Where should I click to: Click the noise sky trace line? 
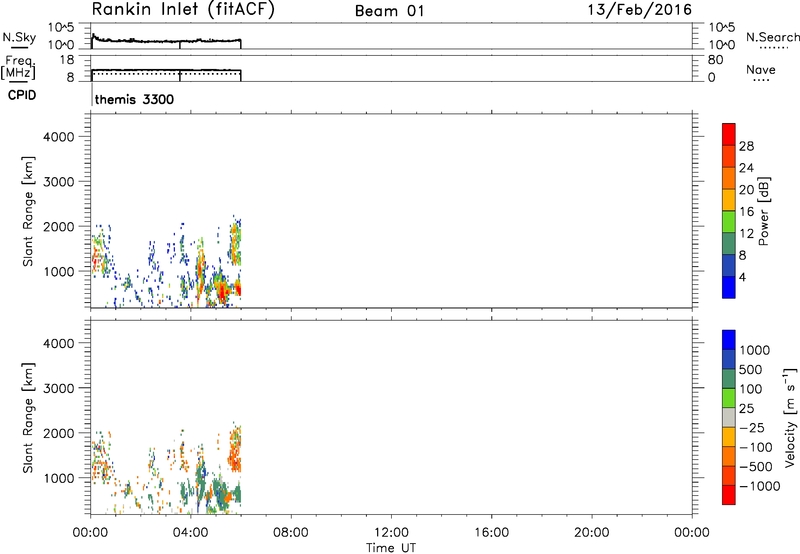pos(166,41)
